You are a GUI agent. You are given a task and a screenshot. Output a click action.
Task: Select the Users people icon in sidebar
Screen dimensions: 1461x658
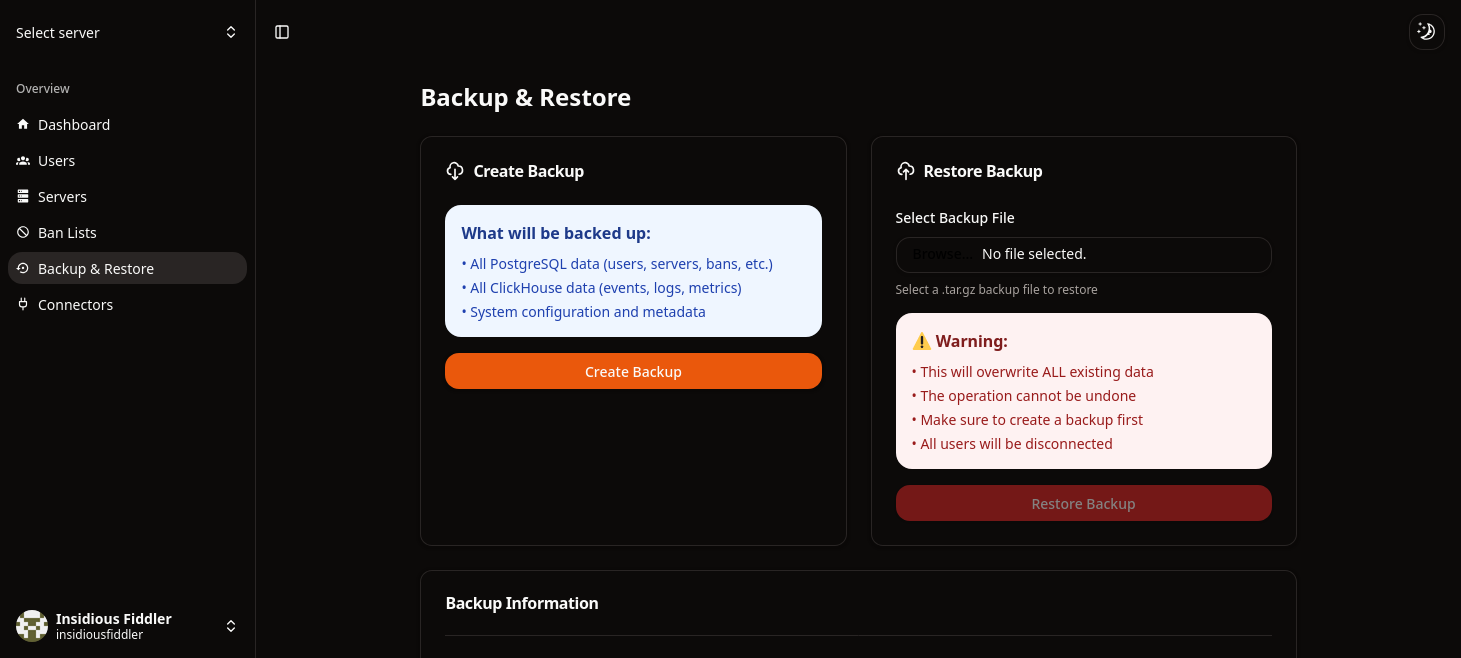pyautogui.click(x=22, y=160)
